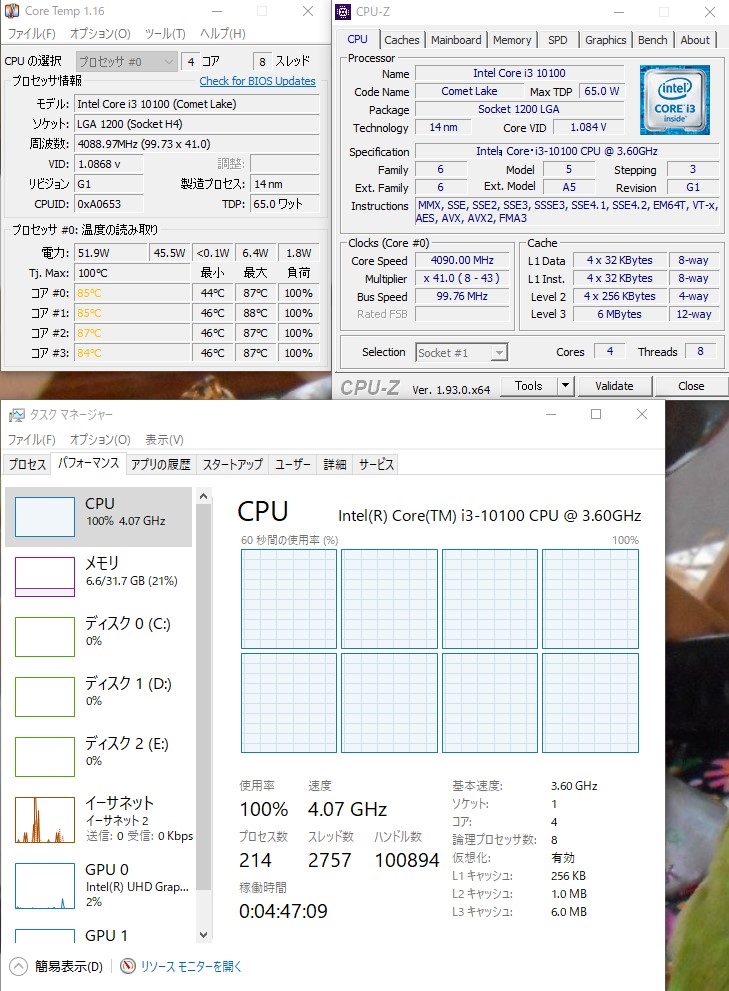Open Core Temp オプション(O) menu
729x991 pixels.
(x=100, y=33)
